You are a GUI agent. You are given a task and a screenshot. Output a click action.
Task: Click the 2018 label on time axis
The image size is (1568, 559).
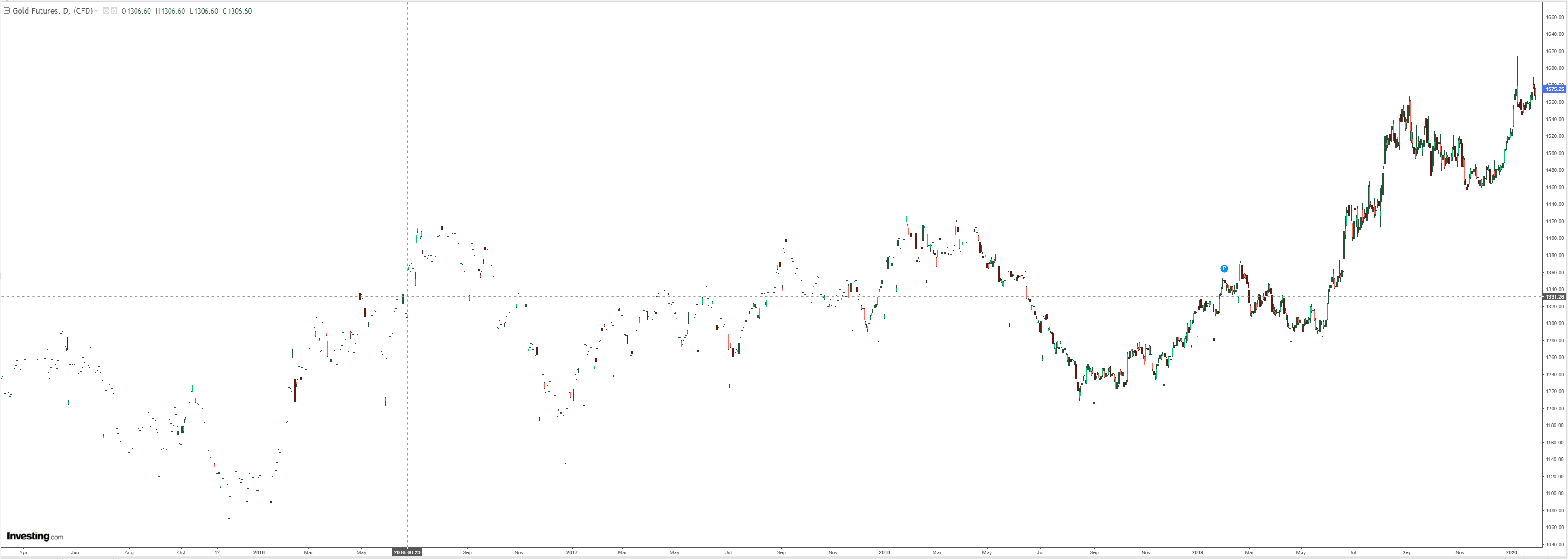(x=885, y=552)
